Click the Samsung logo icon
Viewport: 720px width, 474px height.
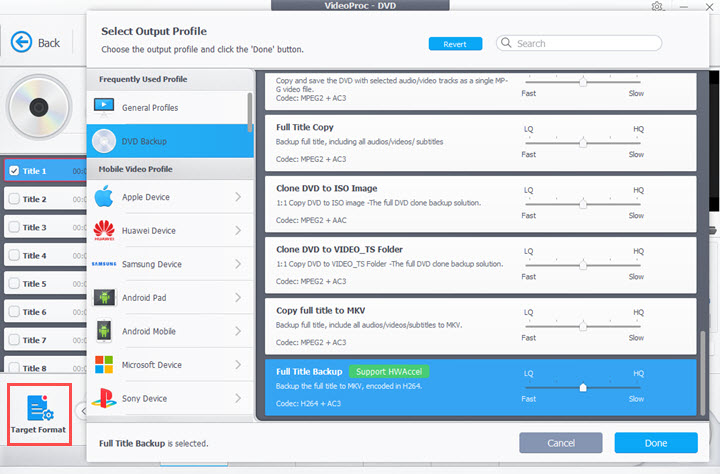(x=104, y=264)
